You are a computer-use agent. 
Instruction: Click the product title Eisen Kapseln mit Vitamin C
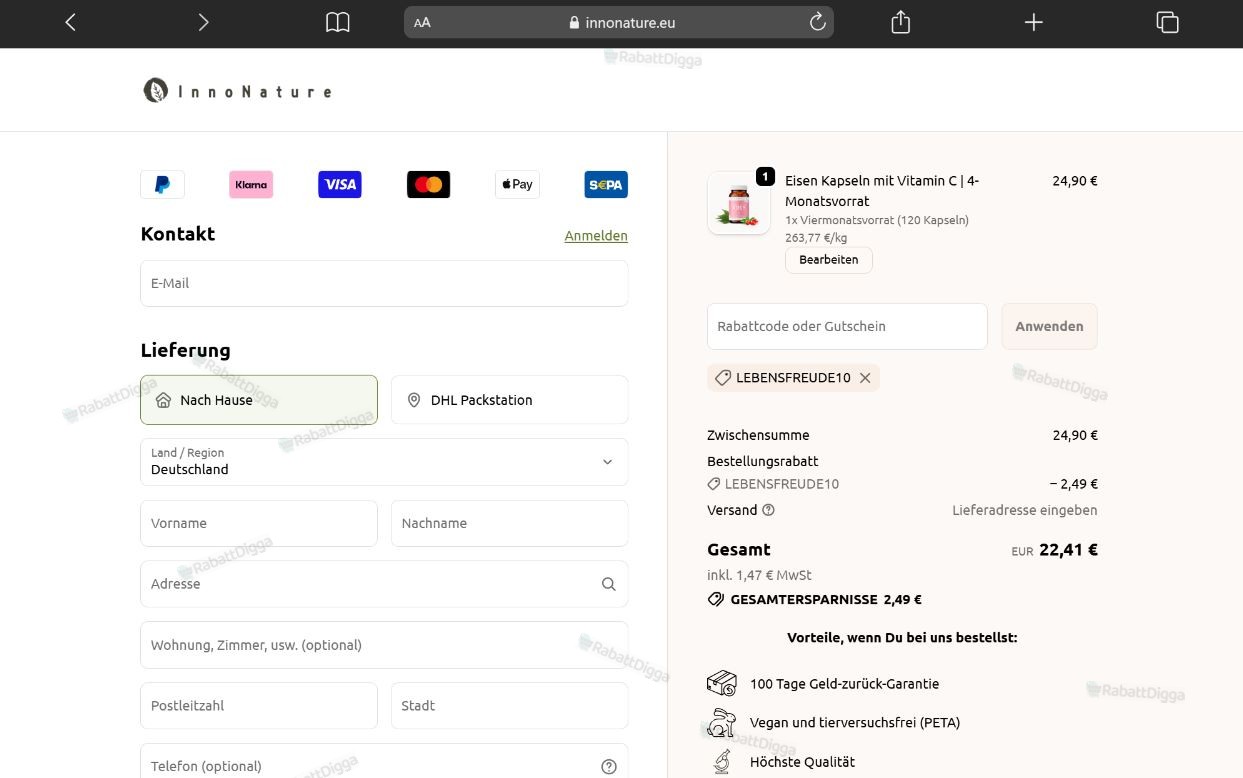882,191
